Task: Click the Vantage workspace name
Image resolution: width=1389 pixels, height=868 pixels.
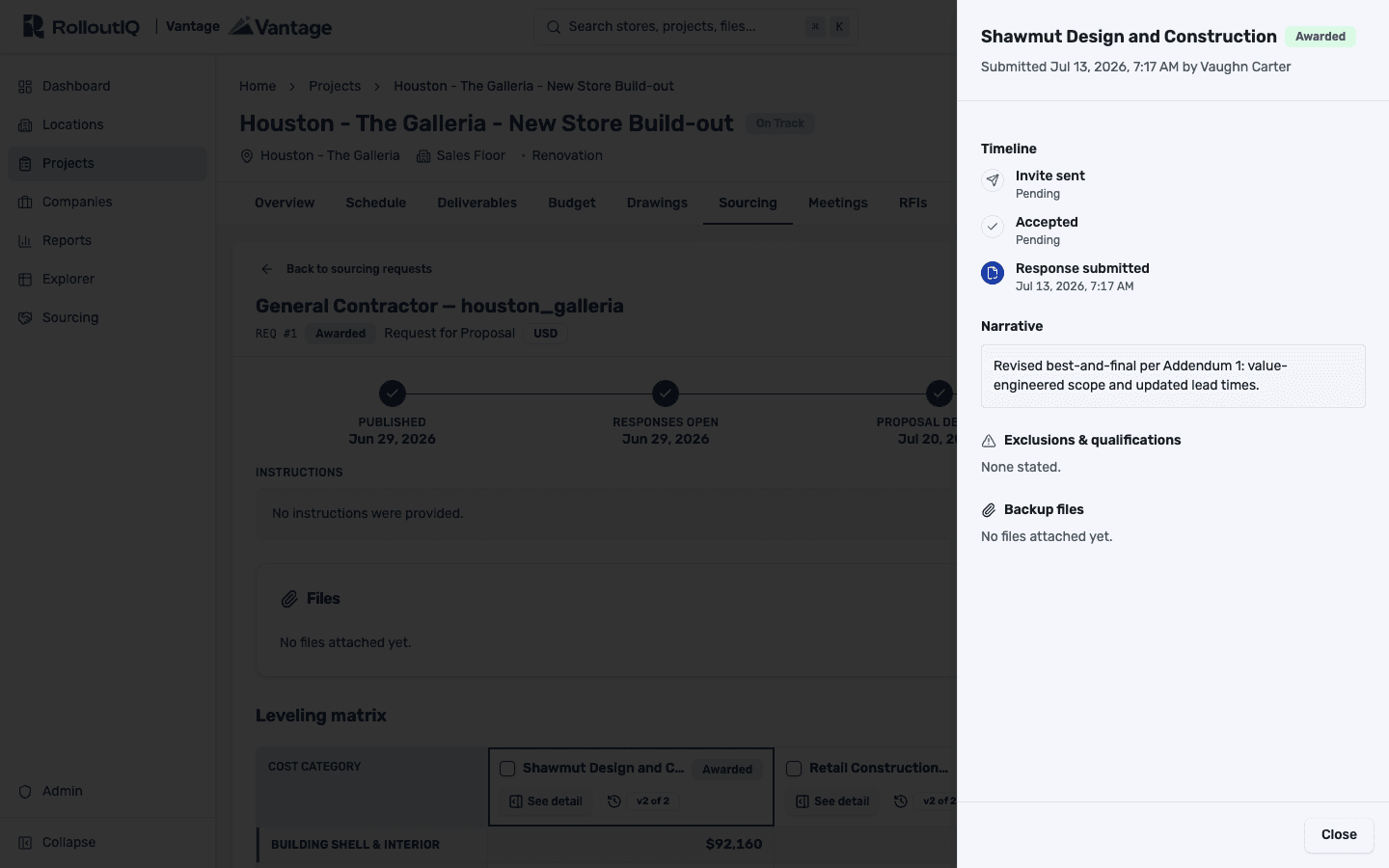Action: pyautogui.click(x=193, y=26)
